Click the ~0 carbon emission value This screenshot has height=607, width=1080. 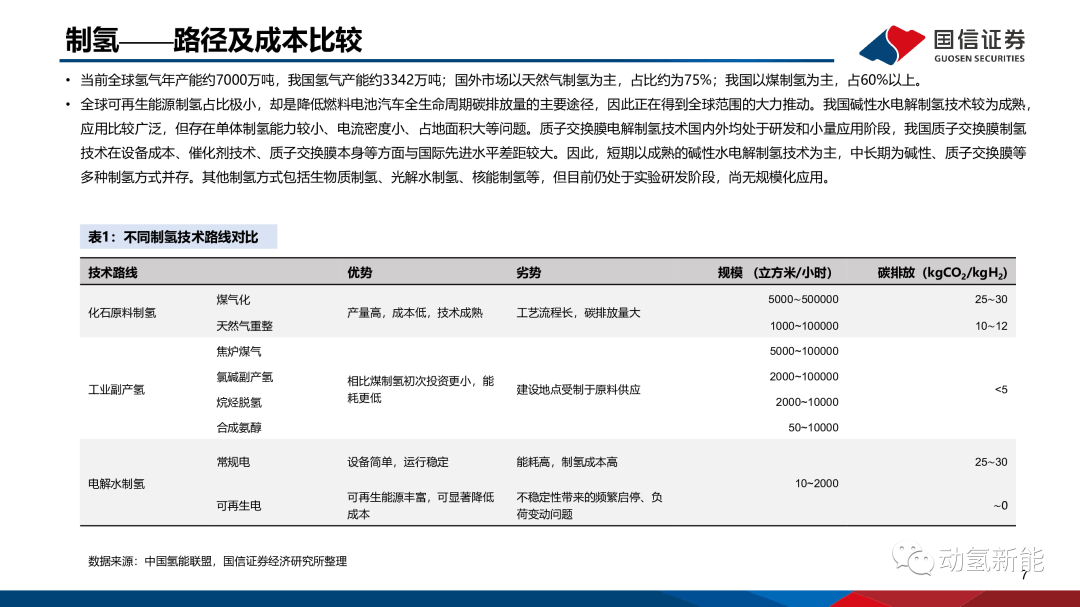click(1000, 506)
